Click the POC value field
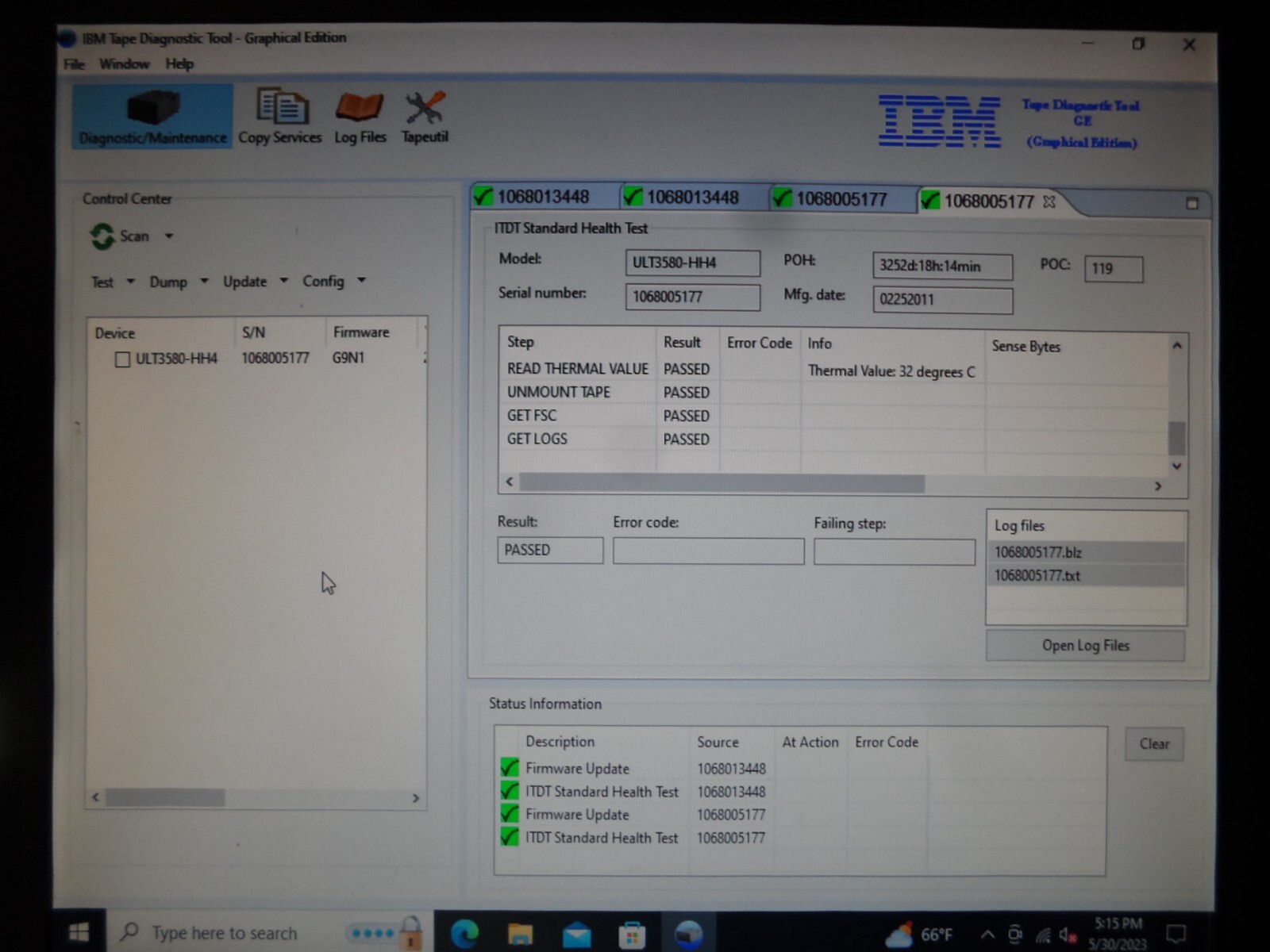This screenshot has width=1270, height=952. 1114,268
